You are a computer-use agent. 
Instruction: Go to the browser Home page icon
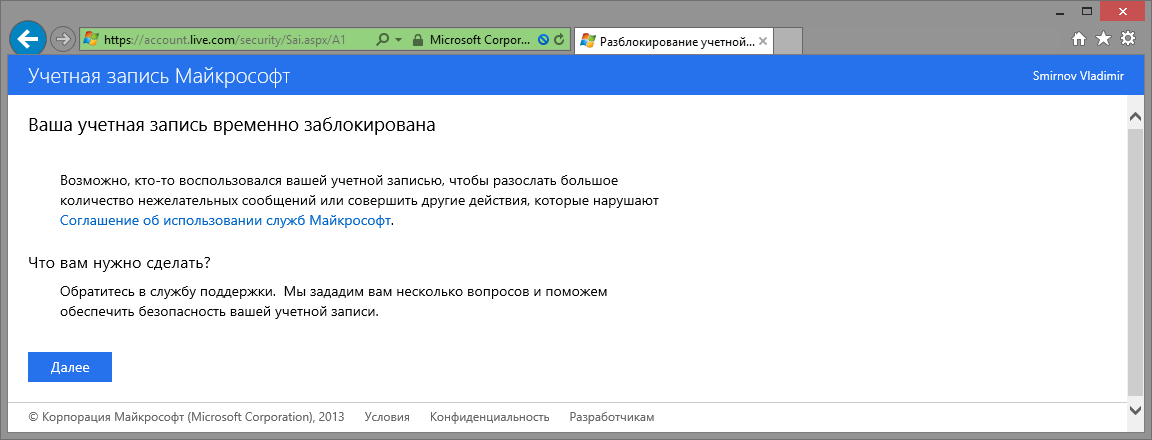coord(1079,39)
